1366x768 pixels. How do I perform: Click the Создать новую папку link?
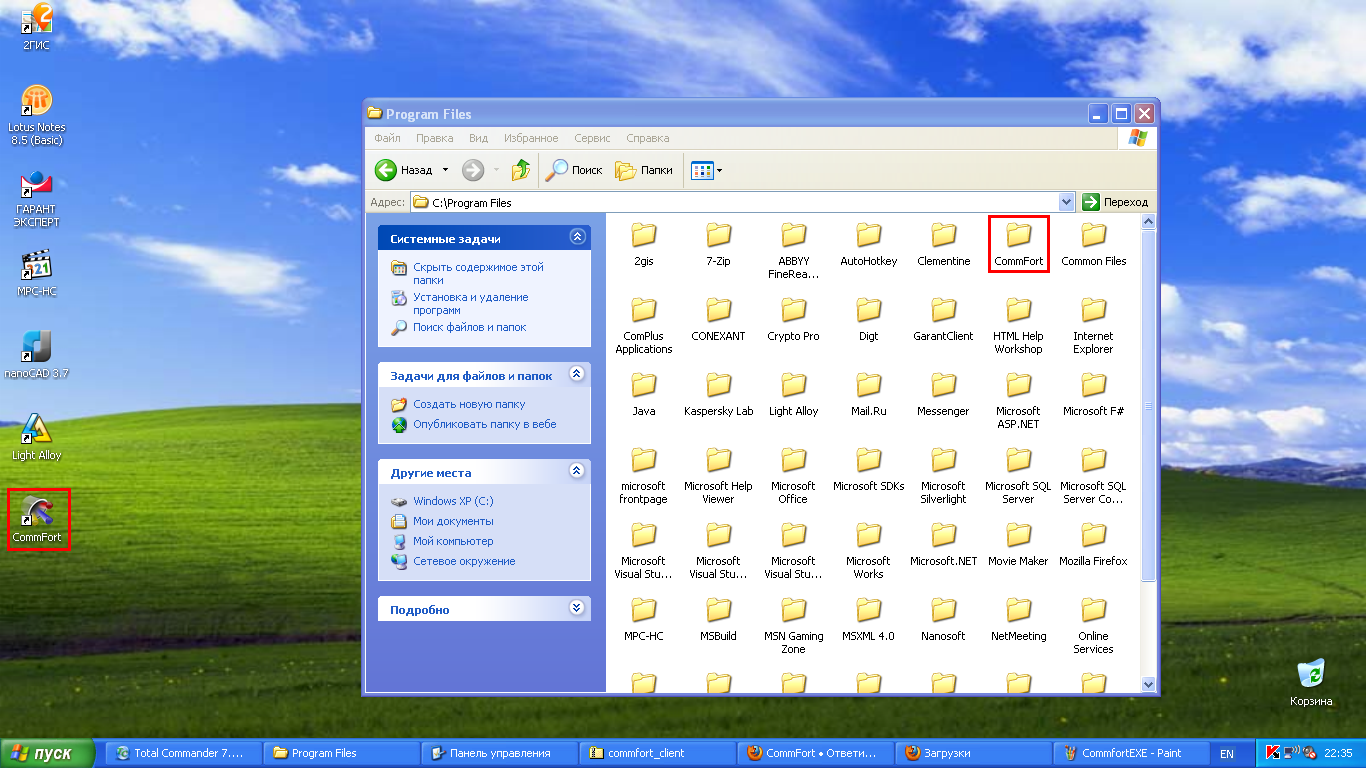pos(468,404)
